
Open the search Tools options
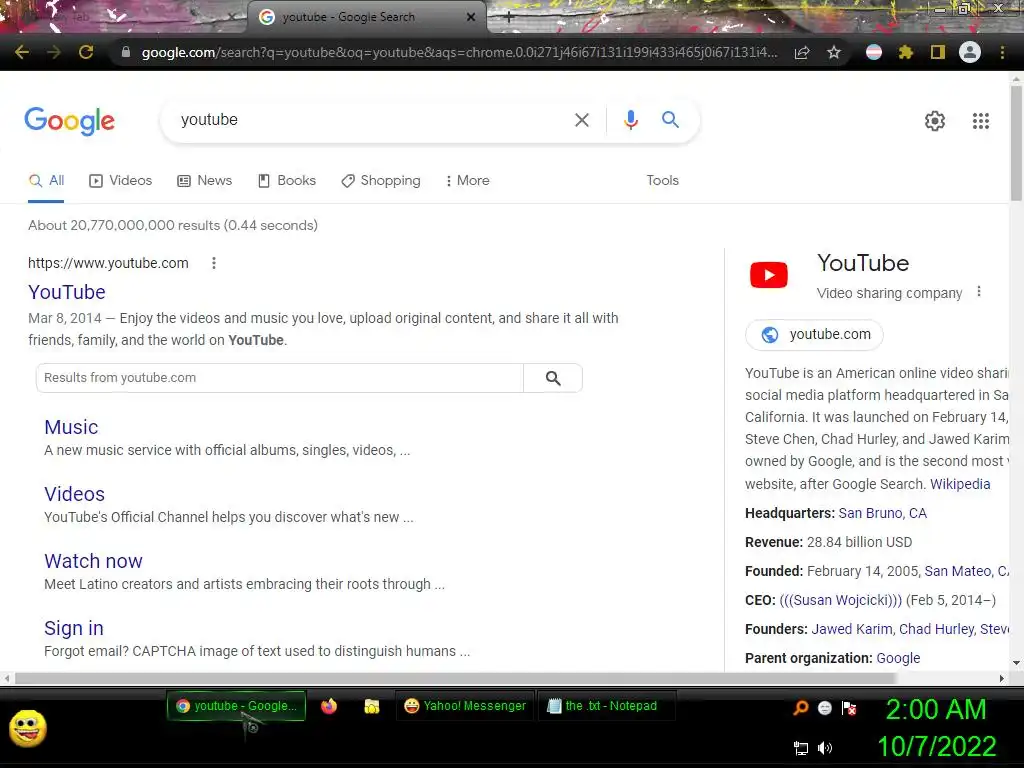pyautogui.click(x=662, y=181)
